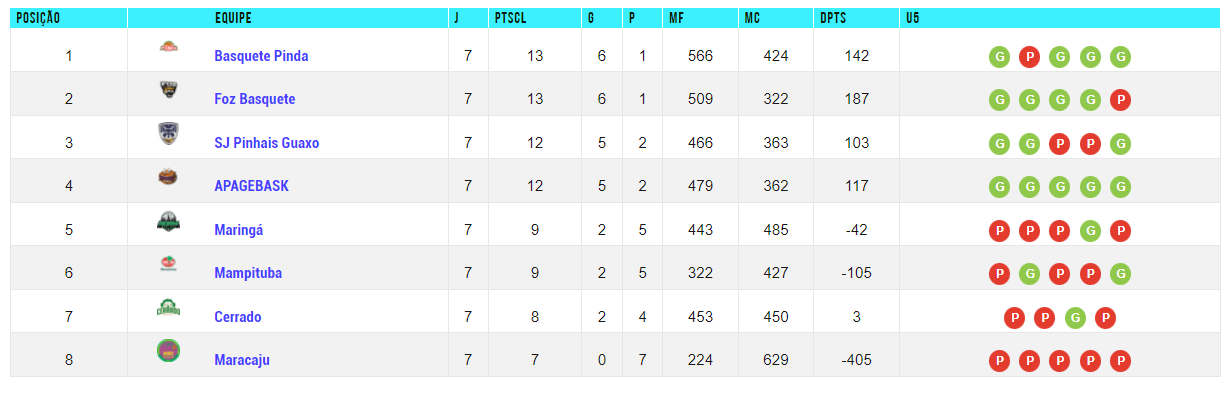Click the Mampituba team logo
Screen dimensions: 1227x393
click(168, 265)
